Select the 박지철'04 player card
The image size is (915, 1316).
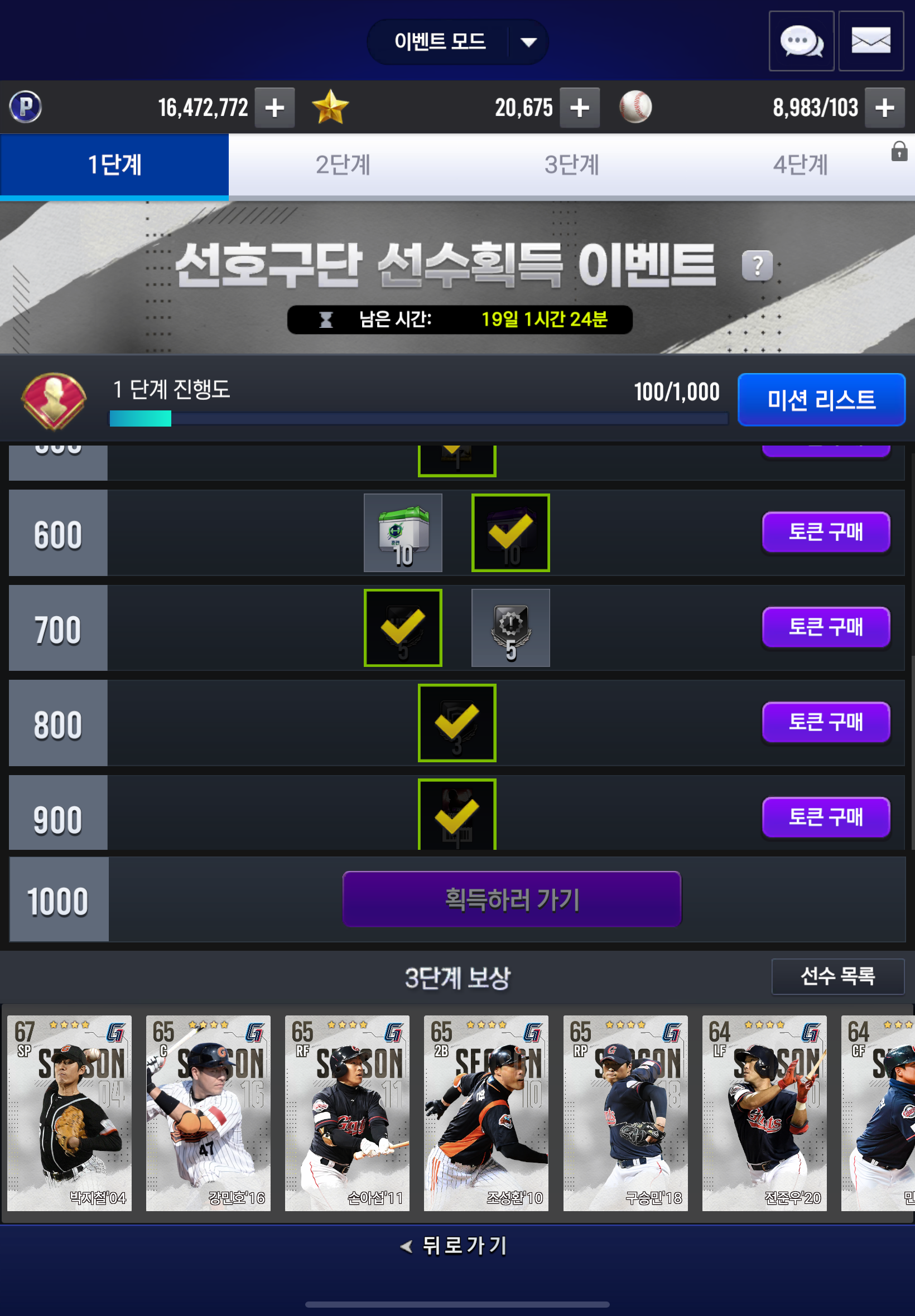point(69,1113)
